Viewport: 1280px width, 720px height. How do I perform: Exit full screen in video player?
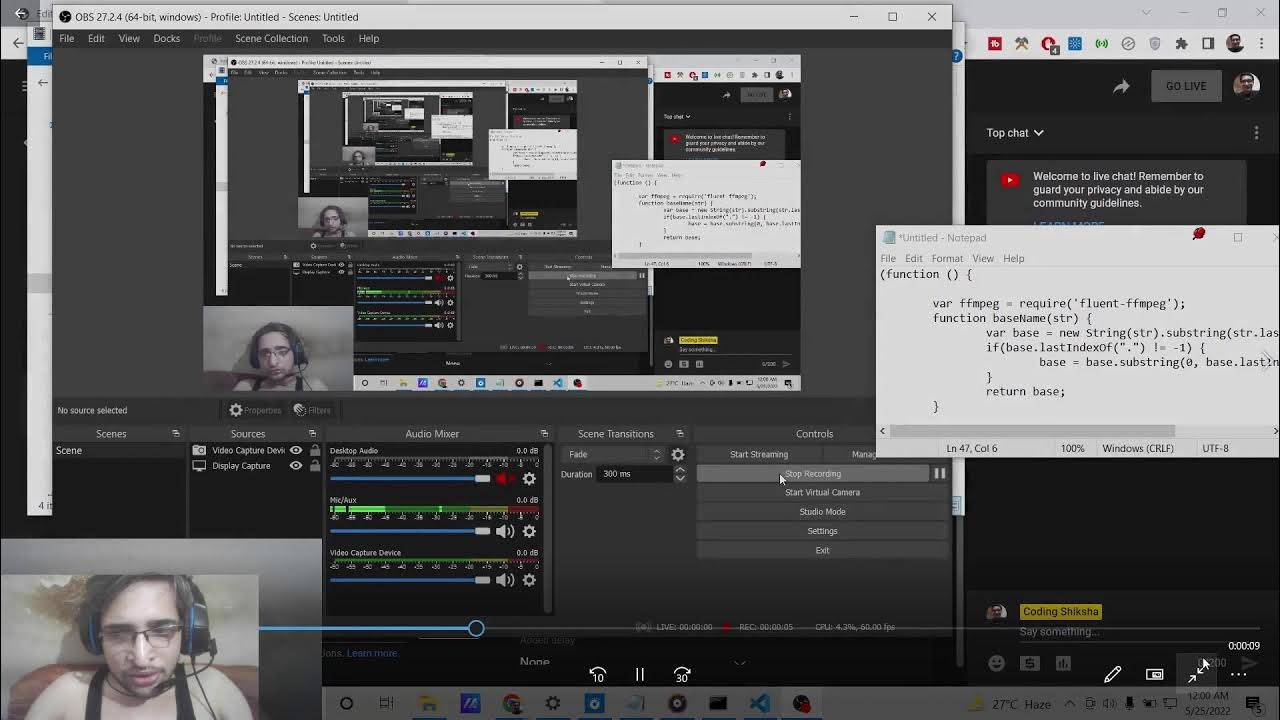pos(1197,674)
